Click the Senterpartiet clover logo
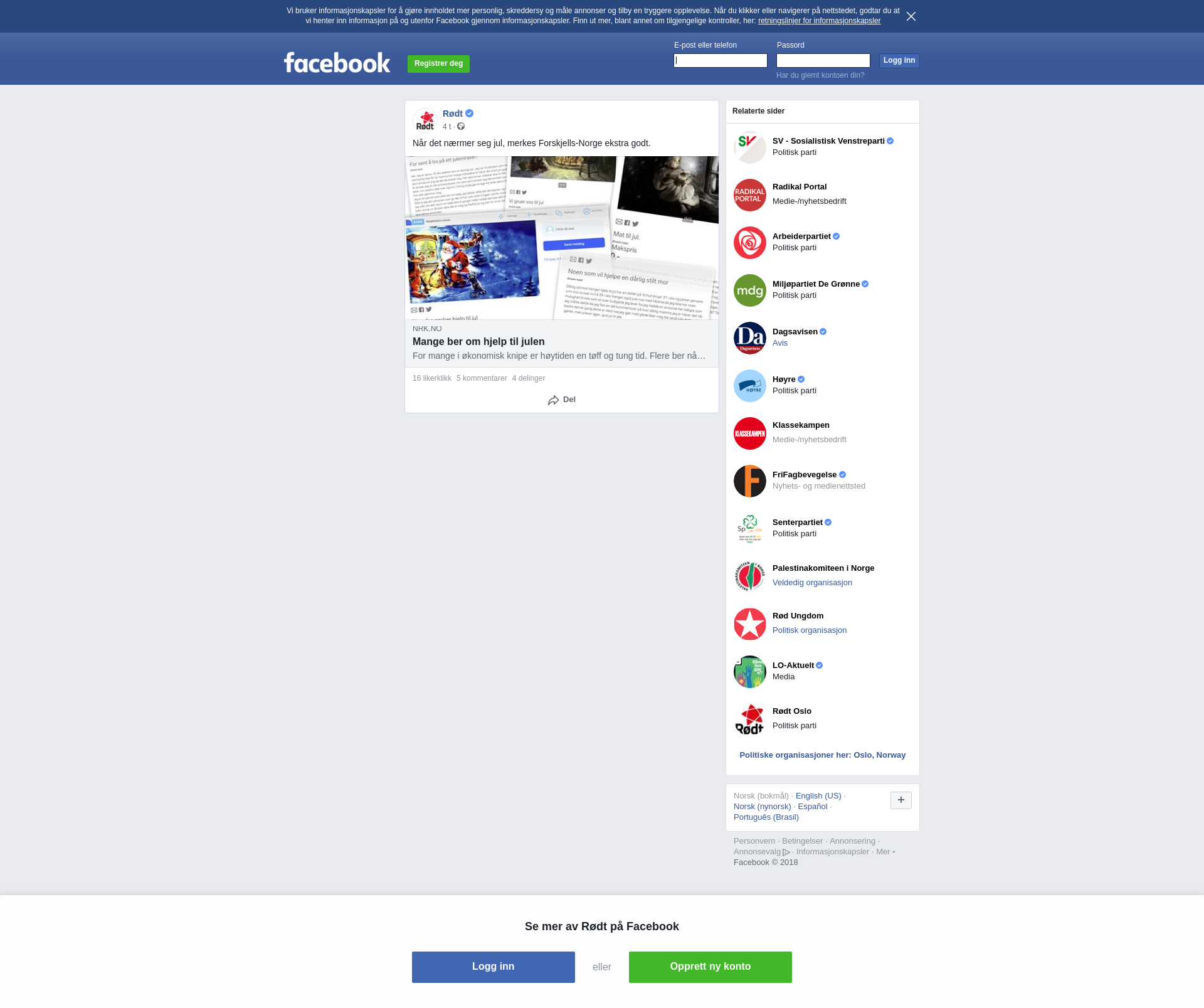Viewport: 1204px width, 1008px height. pyautogui.click(x=750, y=529)
